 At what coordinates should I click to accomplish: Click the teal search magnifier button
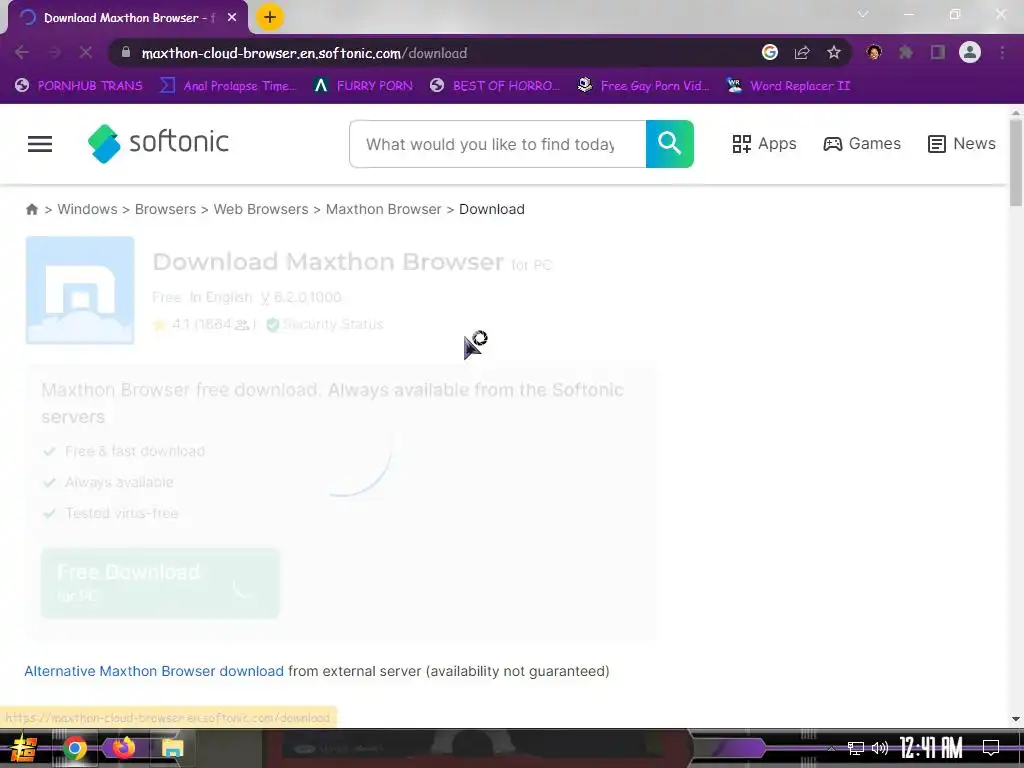pos(669,144)
